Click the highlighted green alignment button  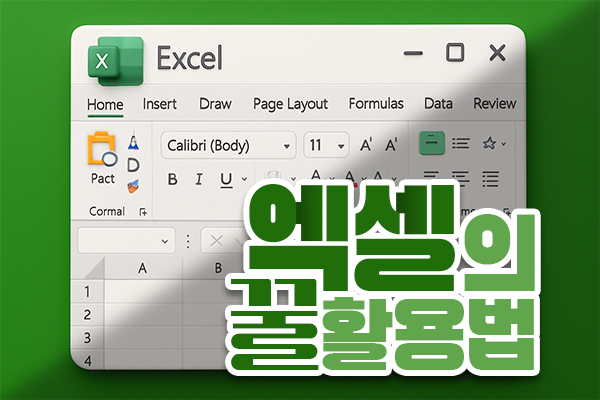pos(432,143)
